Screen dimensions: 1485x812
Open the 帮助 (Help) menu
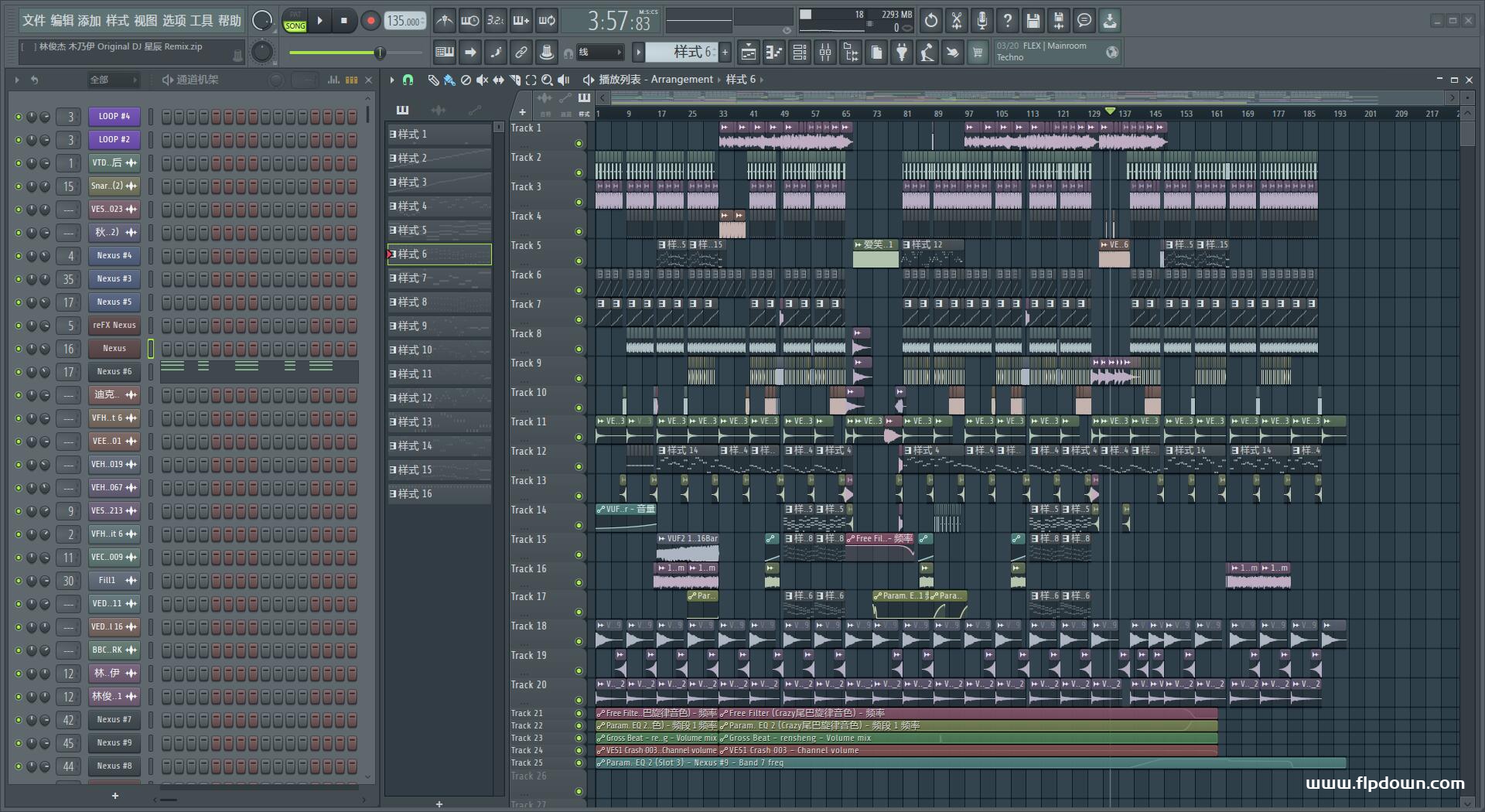click(230, 21)
